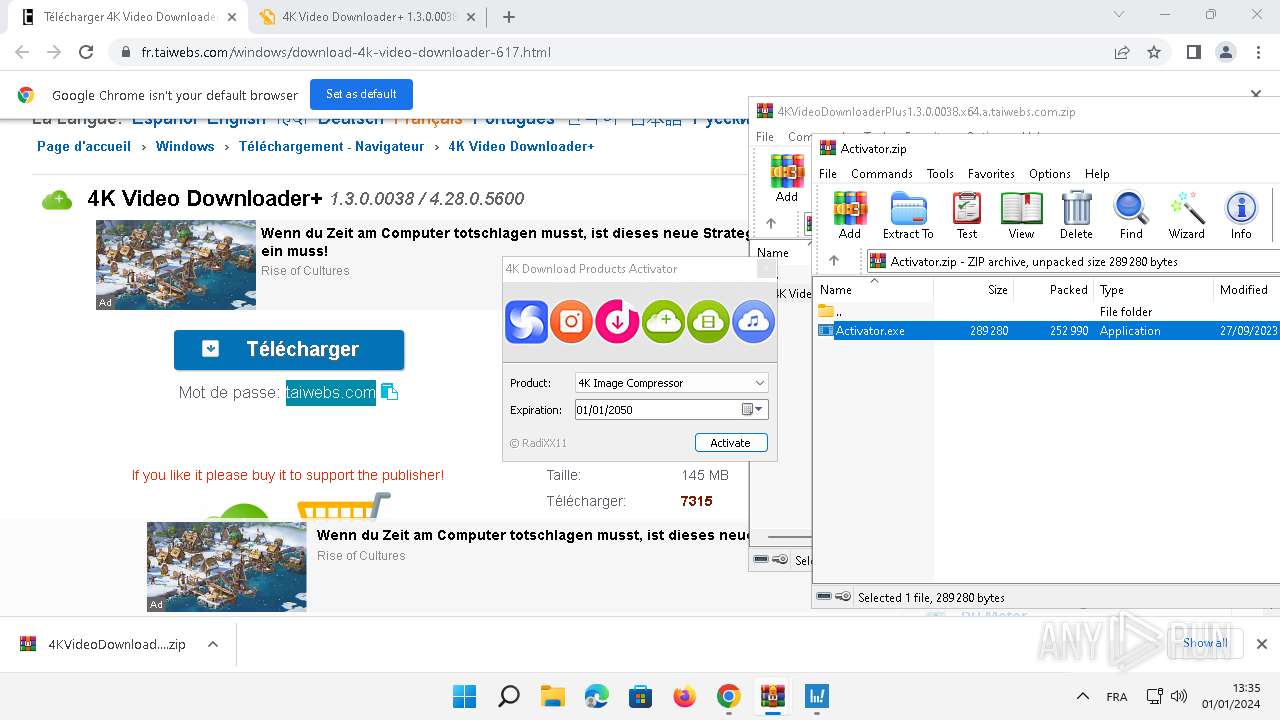Follow the Windows breadcrumb link
Screen dimensions: 1280x720
pos(185,146)
